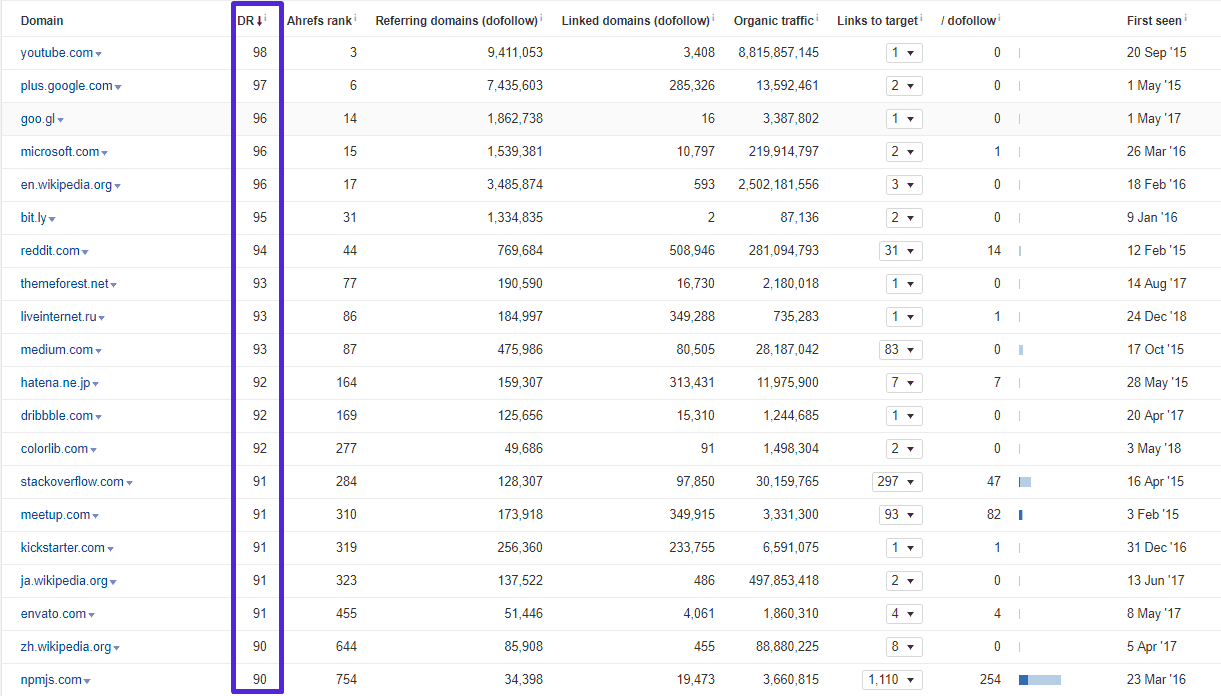Image resolution: width=1221 pixels, height=696 pixels.
Task: Click info icon beside Linked domains (dofollow)
Action: pyautogui.click(x=714, y=17)
